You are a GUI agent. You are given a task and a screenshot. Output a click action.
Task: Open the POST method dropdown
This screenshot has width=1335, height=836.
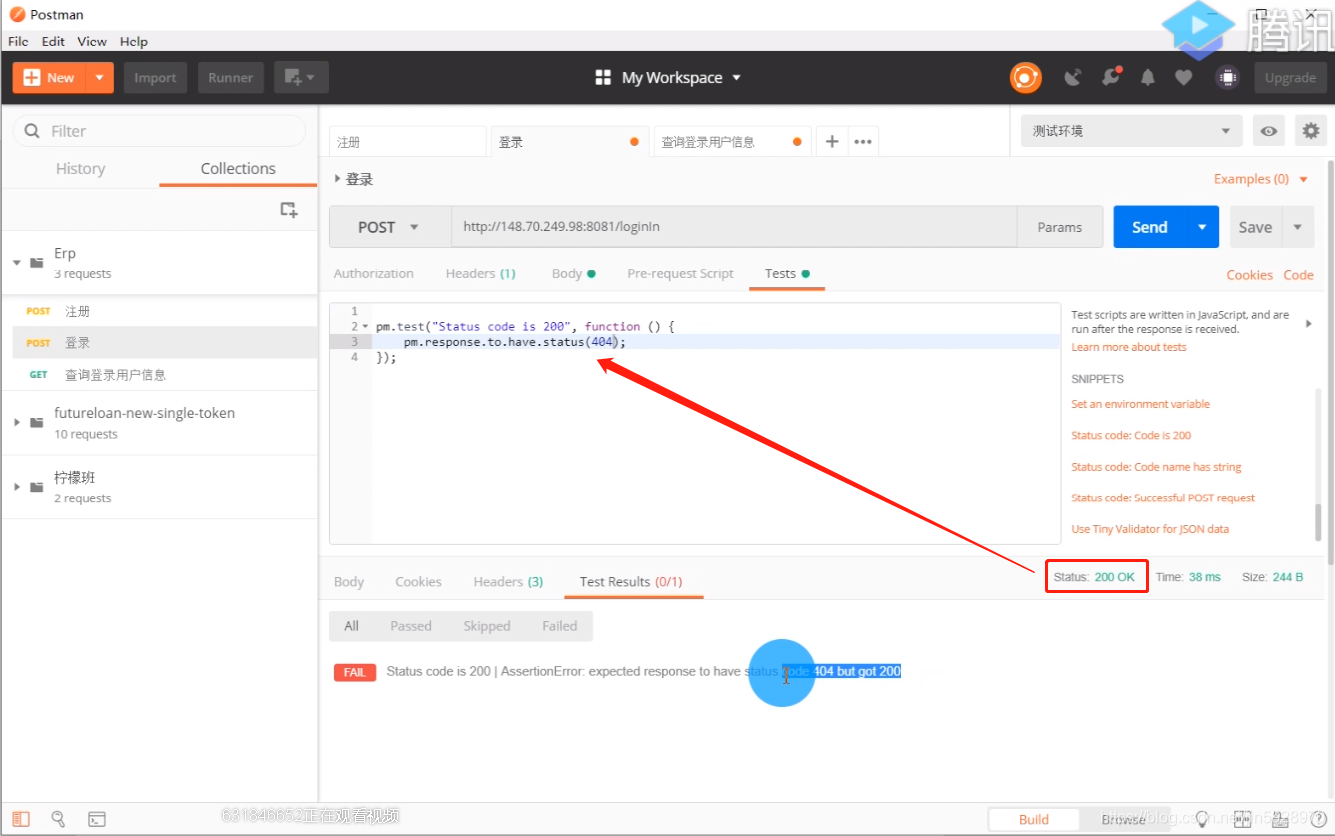pos(389,227)
